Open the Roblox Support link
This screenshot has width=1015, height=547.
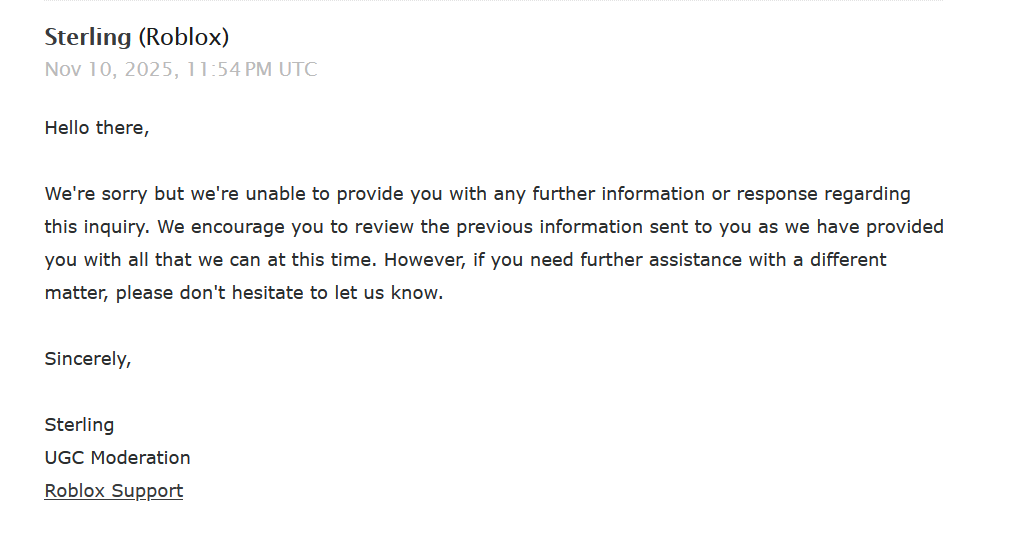point(113,491)
